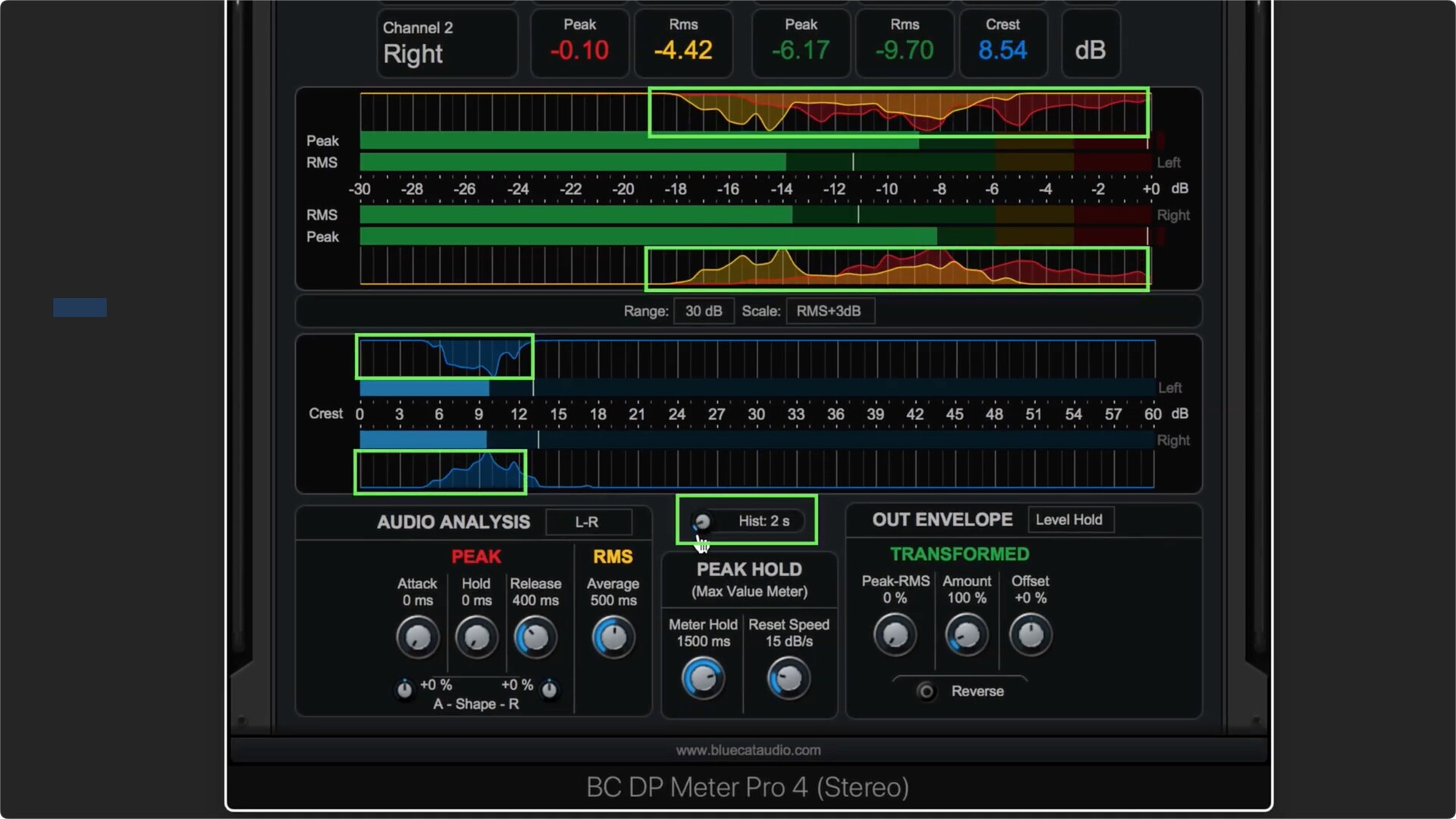
Task: Open the L-R audio analysis dropdown
Action: [x=588, y=522]
